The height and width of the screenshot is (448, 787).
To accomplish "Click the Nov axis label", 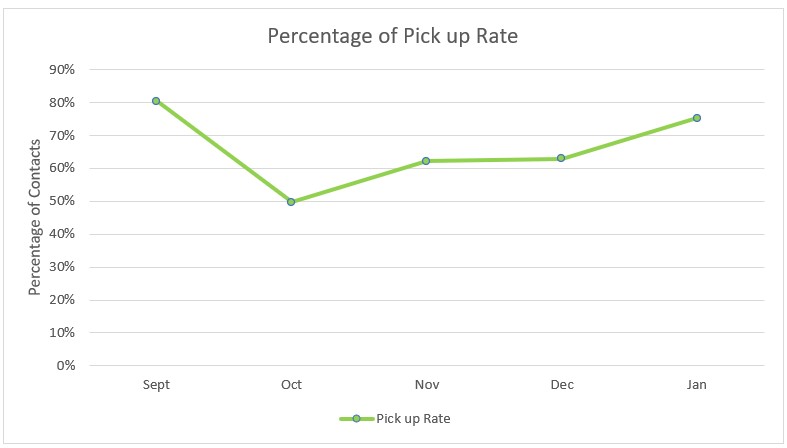I will pyautogui.click(x=426, y=384).
